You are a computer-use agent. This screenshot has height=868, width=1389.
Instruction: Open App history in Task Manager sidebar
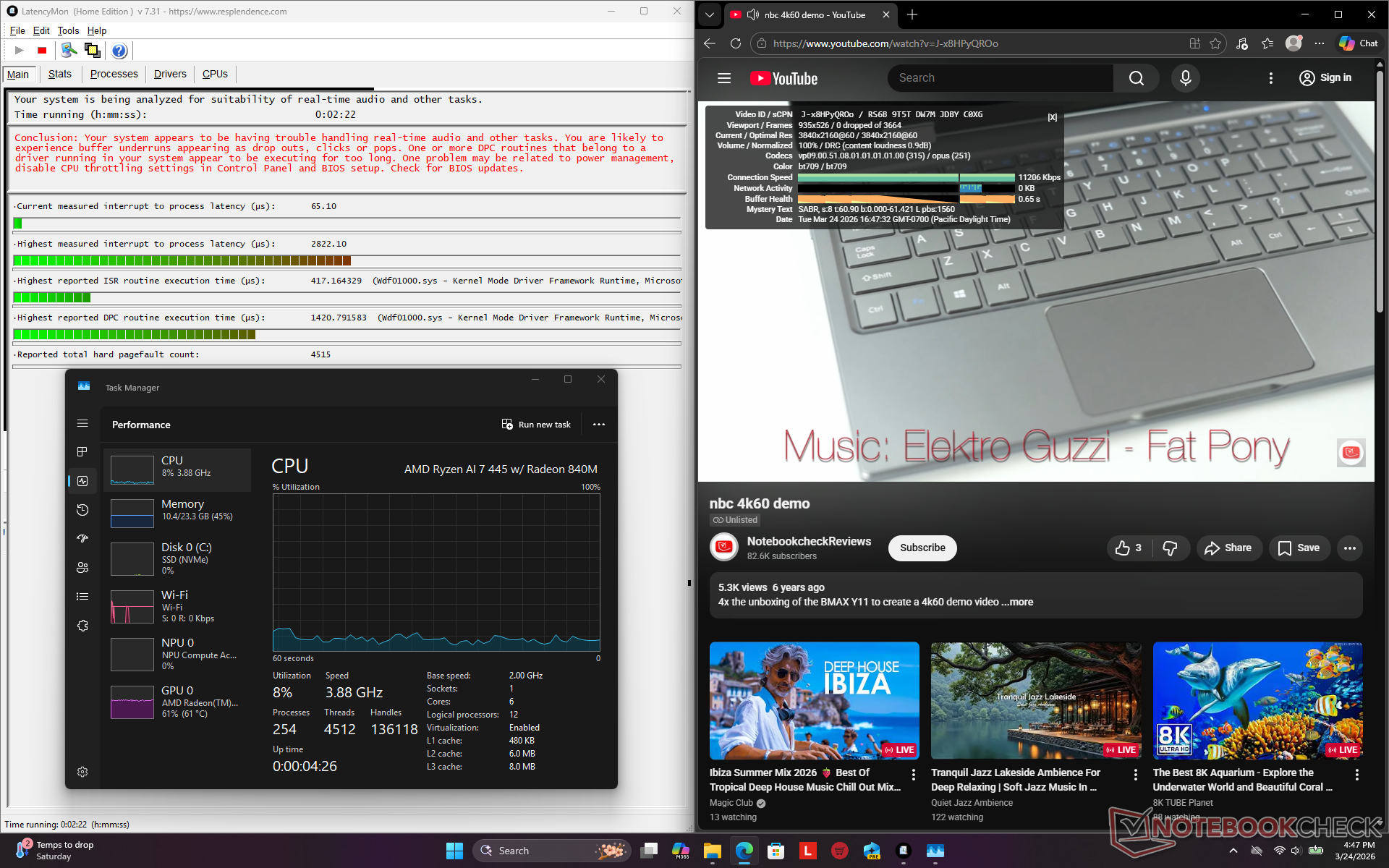[x=82, y=510]
